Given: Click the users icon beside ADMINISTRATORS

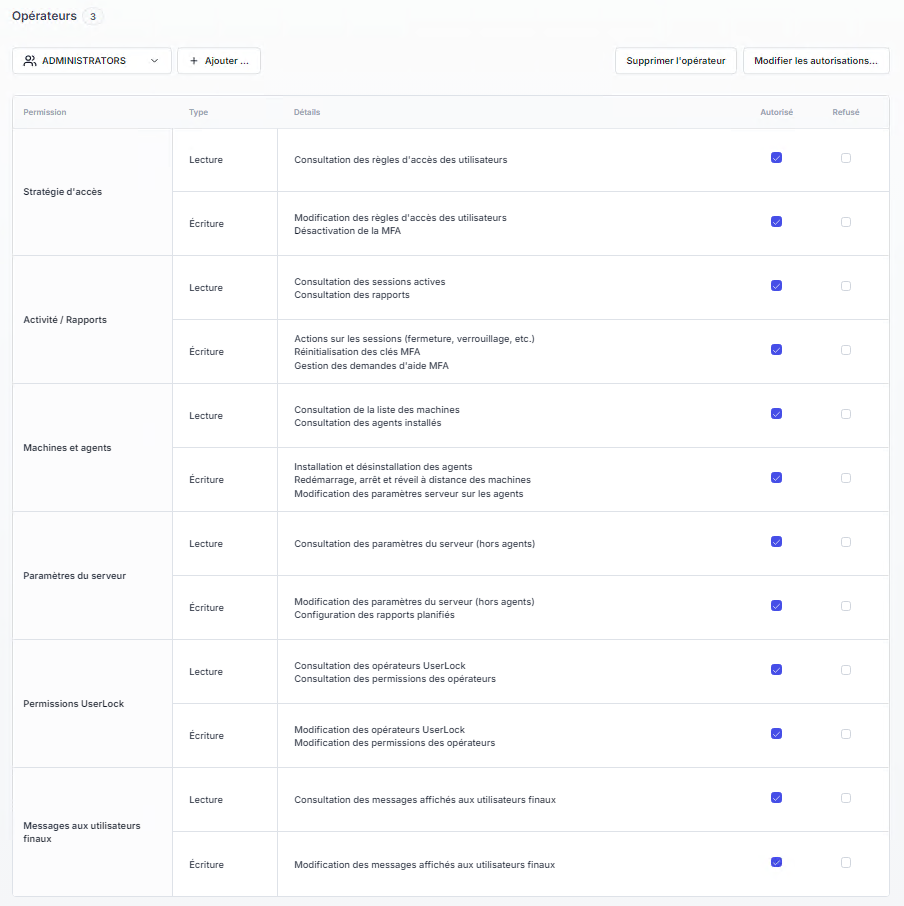Looking at the screenshot, I should [x=30, y=61].
